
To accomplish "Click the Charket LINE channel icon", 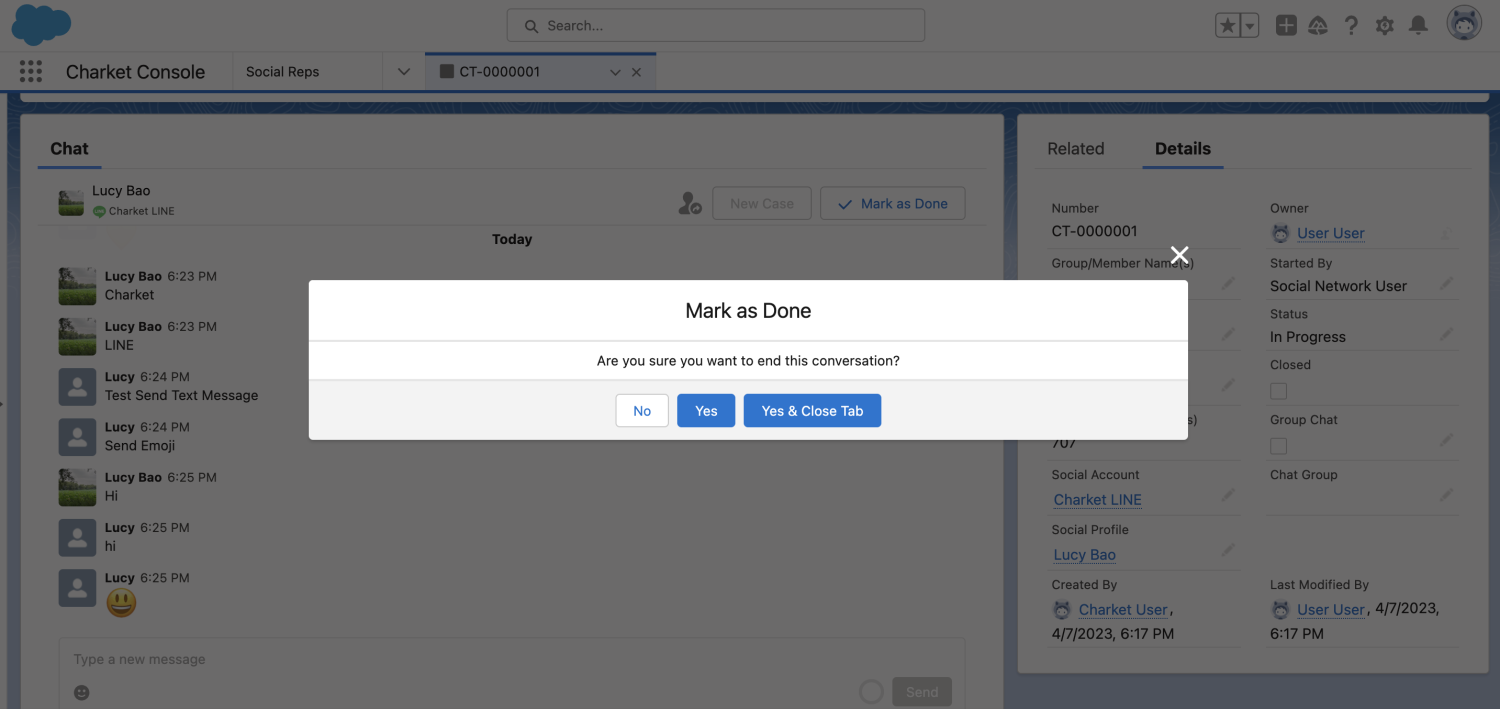I will click(x=99, y=211).
